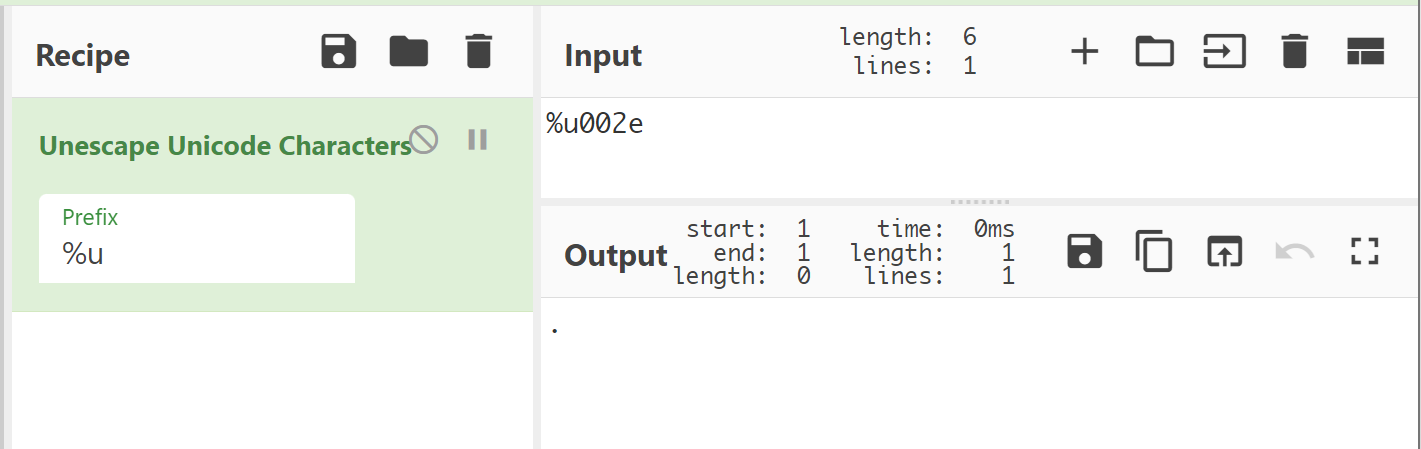1421x449 pixels.
Task: Save output to file
Action: pyautogui.click(x=1085, y=252)
